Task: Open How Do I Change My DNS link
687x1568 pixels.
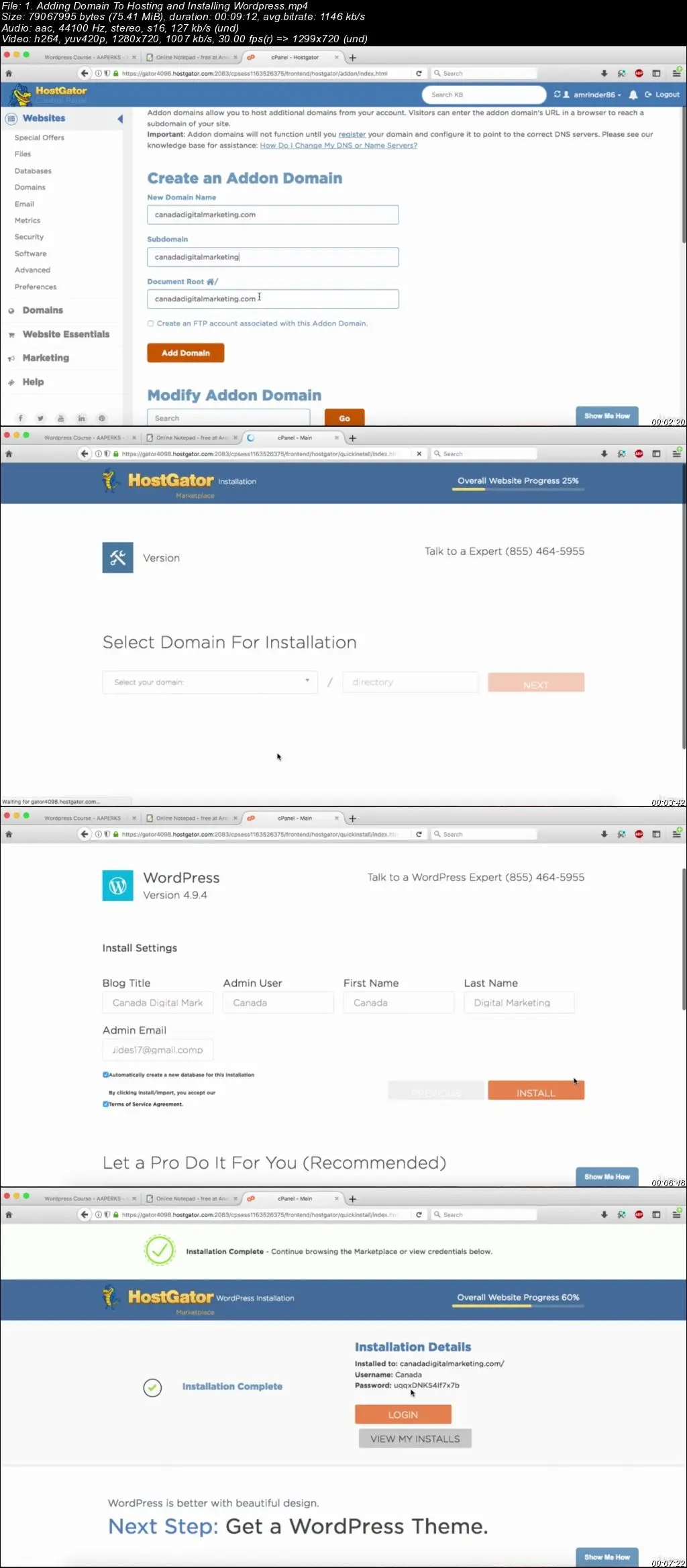Action: [x=338, y=146]
